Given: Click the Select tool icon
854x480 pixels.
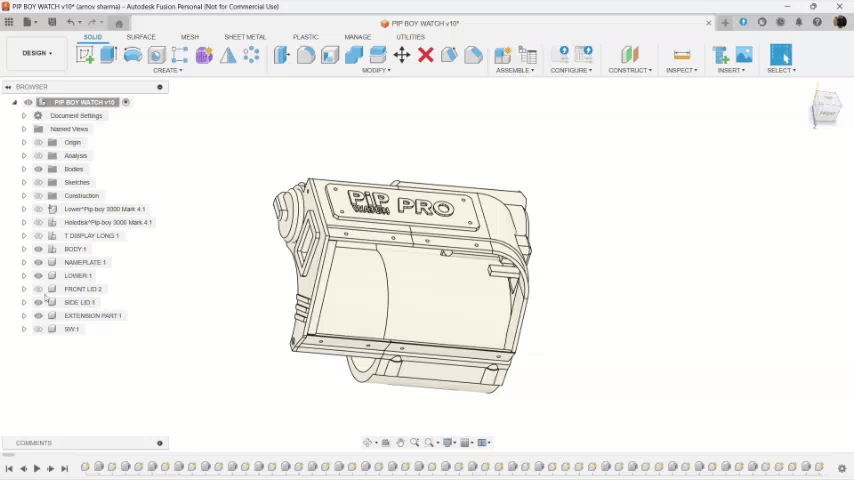Looking at the screenshot, I should point(781,54).
